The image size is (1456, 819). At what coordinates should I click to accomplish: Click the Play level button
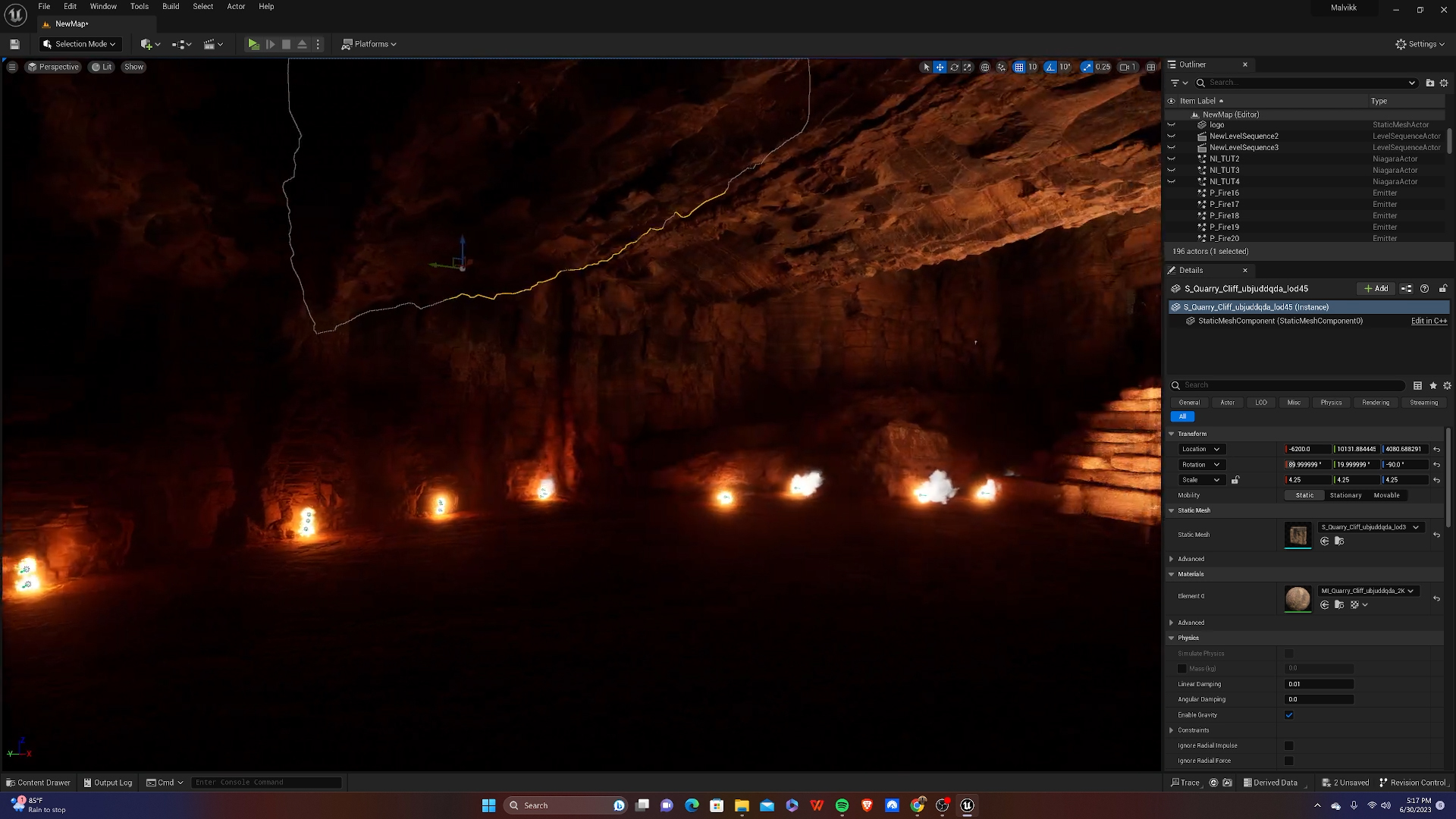(x=253, y=44)
